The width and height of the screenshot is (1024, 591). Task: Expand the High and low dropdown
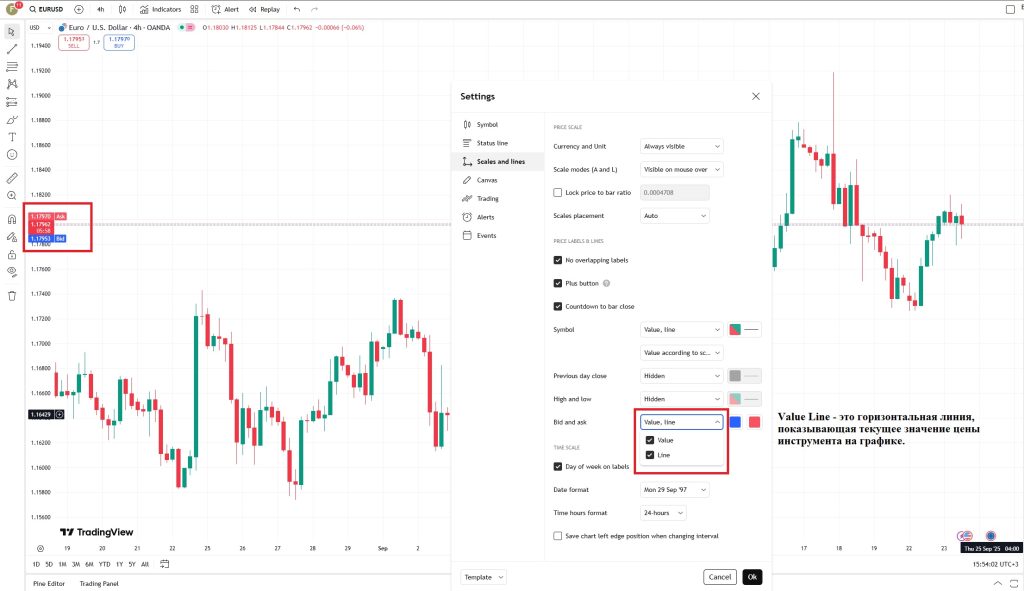click(x=681, y=399)
